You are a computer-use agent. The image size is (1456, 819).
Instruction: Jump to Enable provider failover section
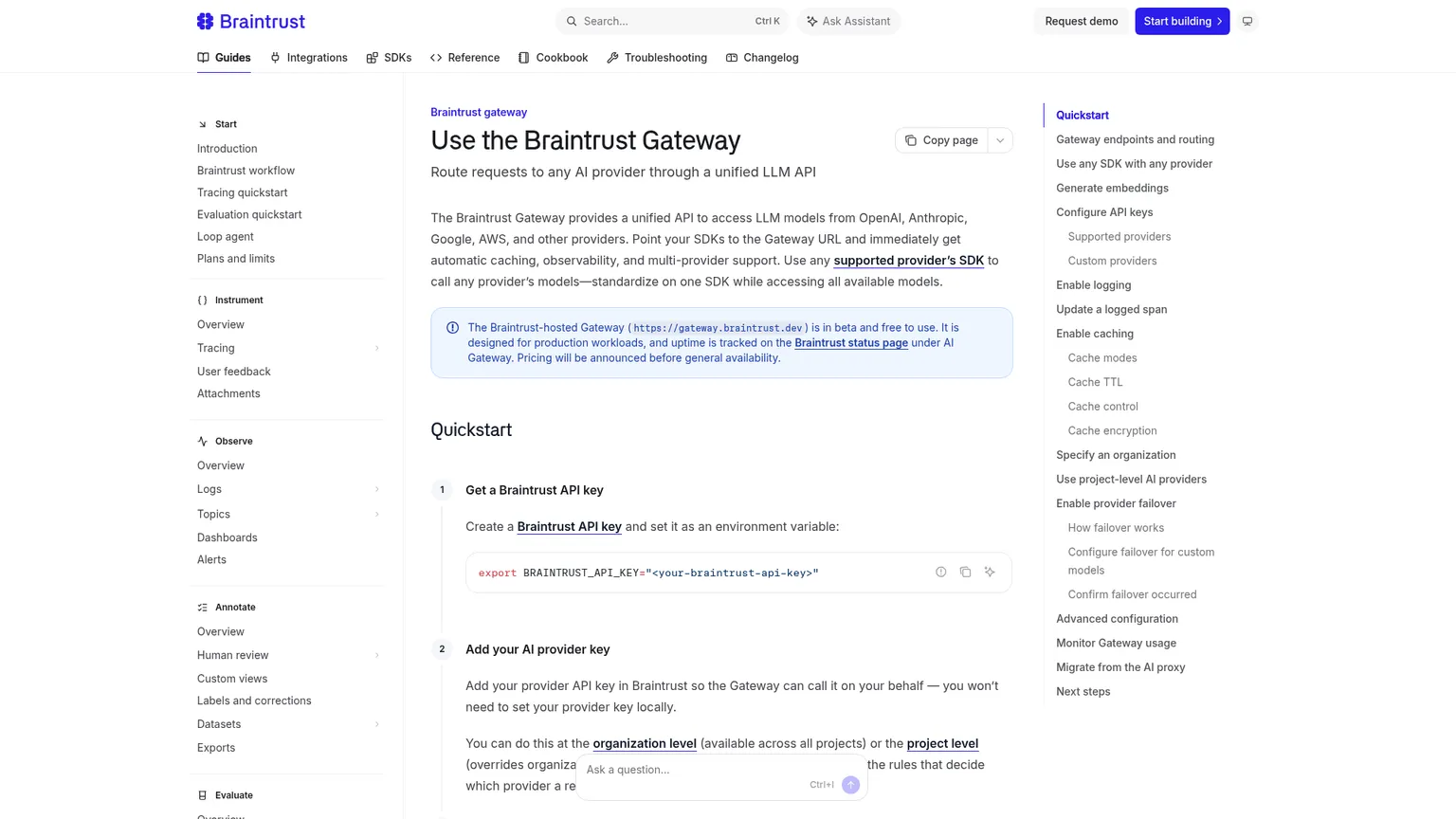click(x=1116, y=503)
